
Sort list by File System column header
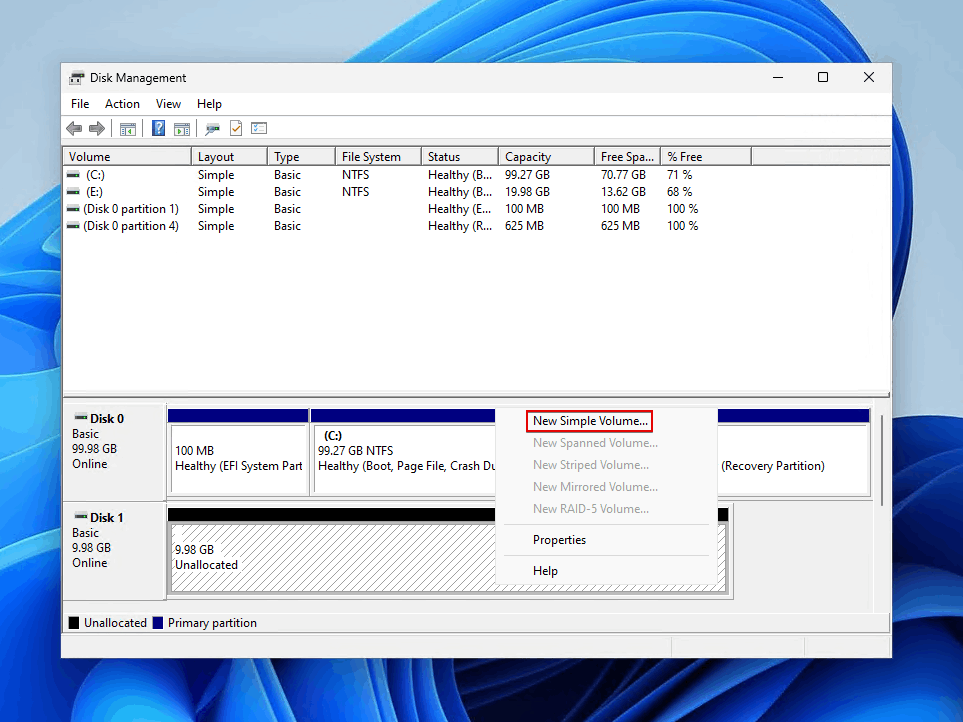(x=371, y=157)
